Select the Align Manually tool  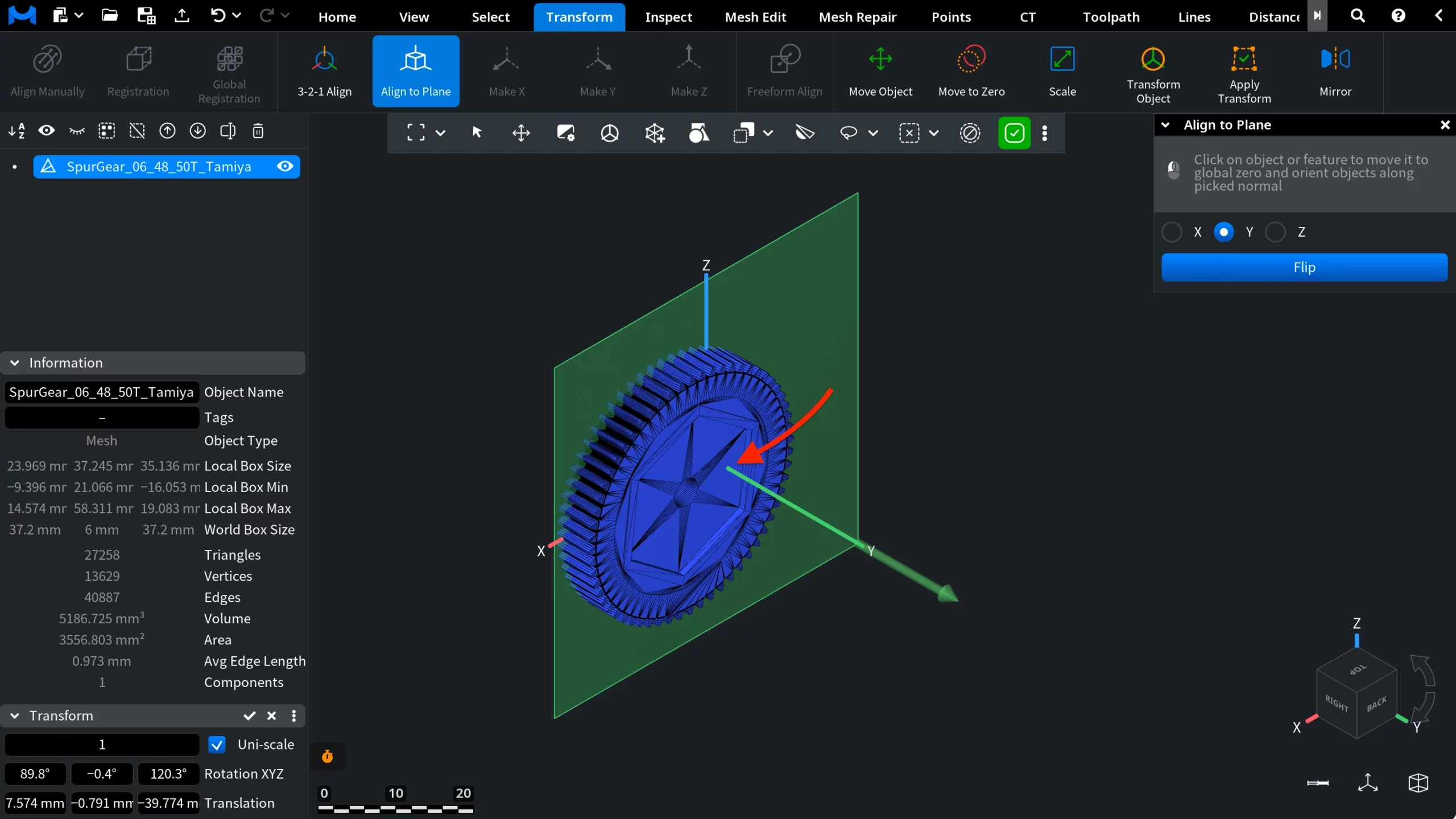pos(47,71)
